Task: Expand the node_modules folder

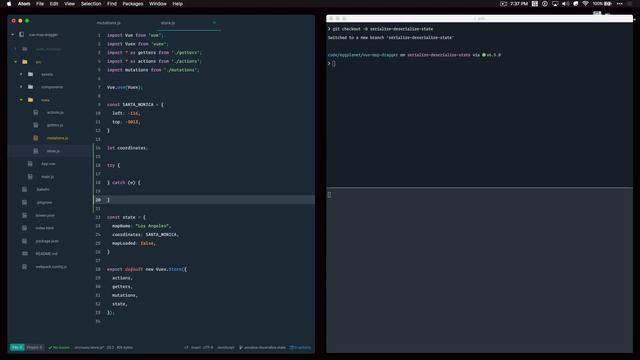Action: 16,49
